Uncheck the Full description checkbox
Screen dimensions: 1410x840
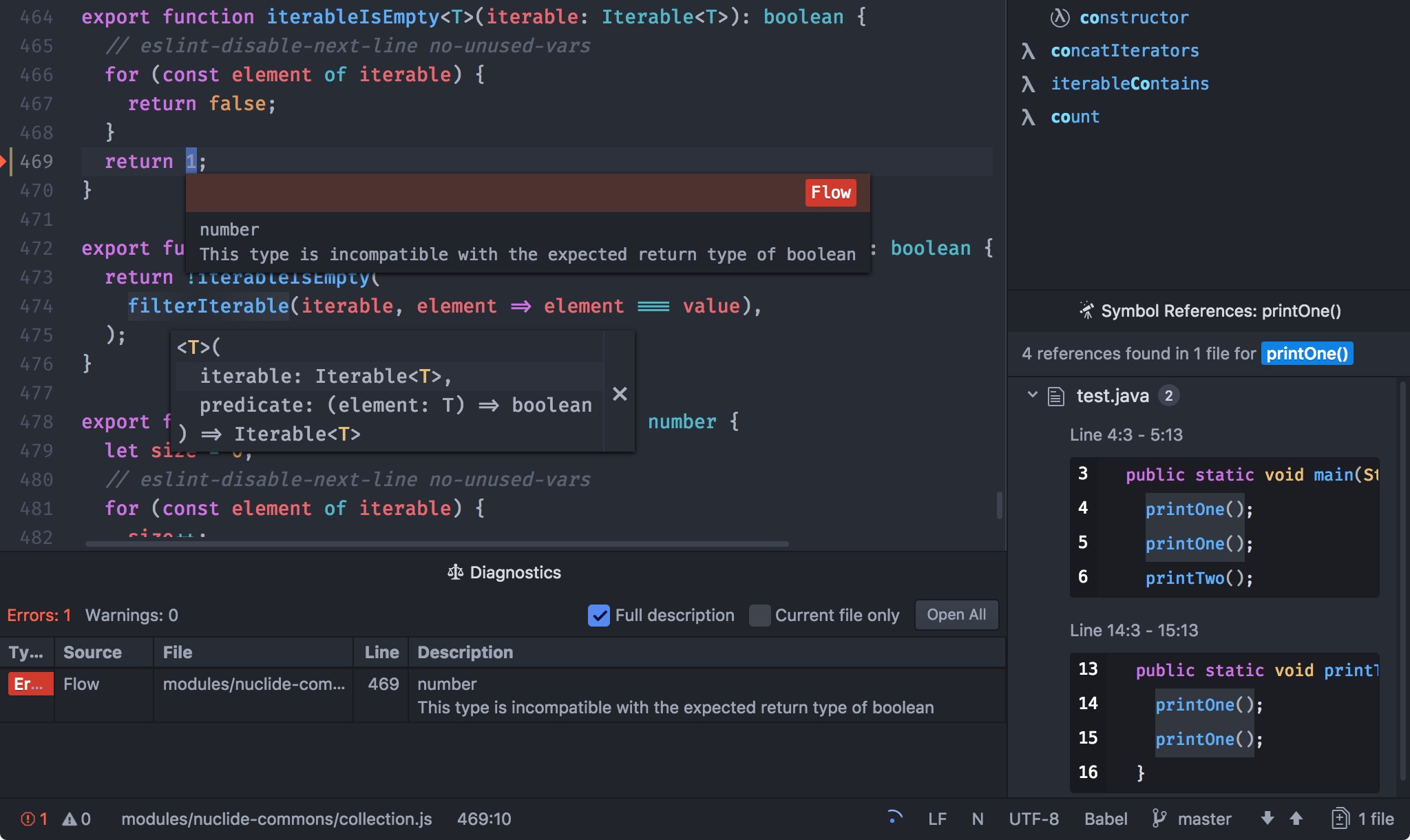(599, 615)
